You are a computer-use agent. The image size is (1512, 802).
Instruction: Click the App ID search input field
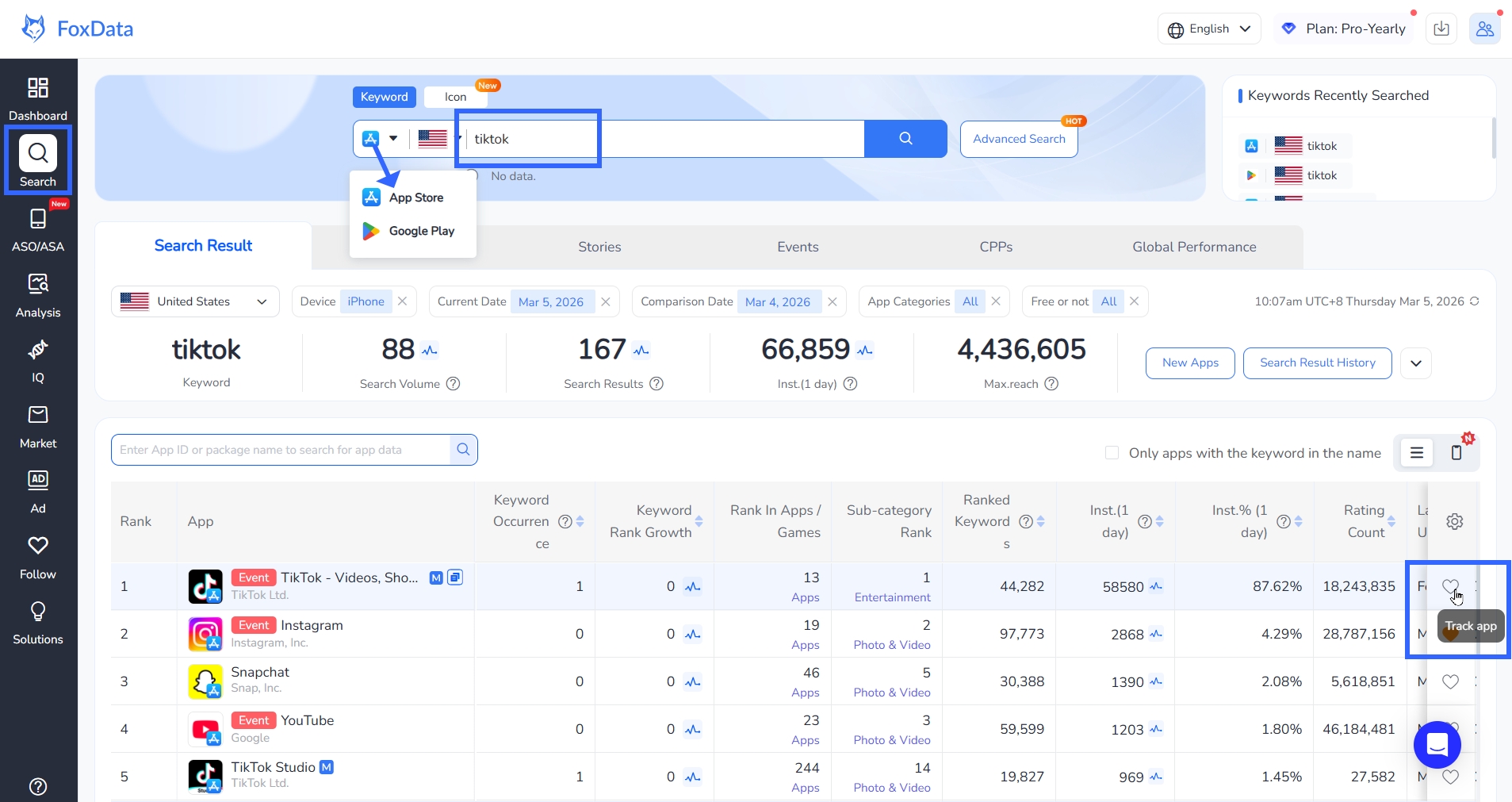[281, 450]
